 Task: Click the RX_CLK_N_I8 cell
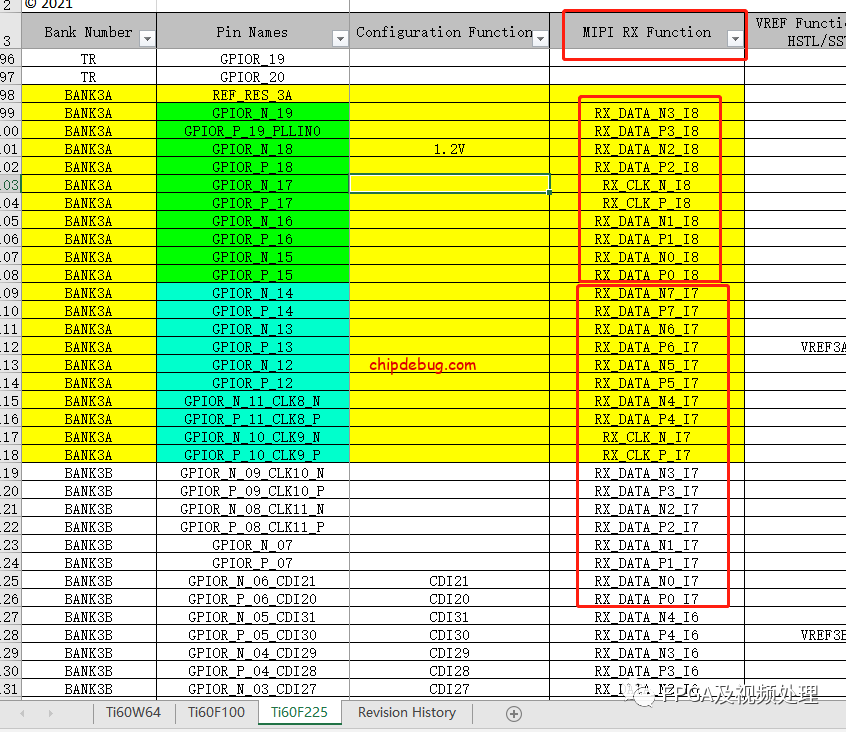coord(646,185)
